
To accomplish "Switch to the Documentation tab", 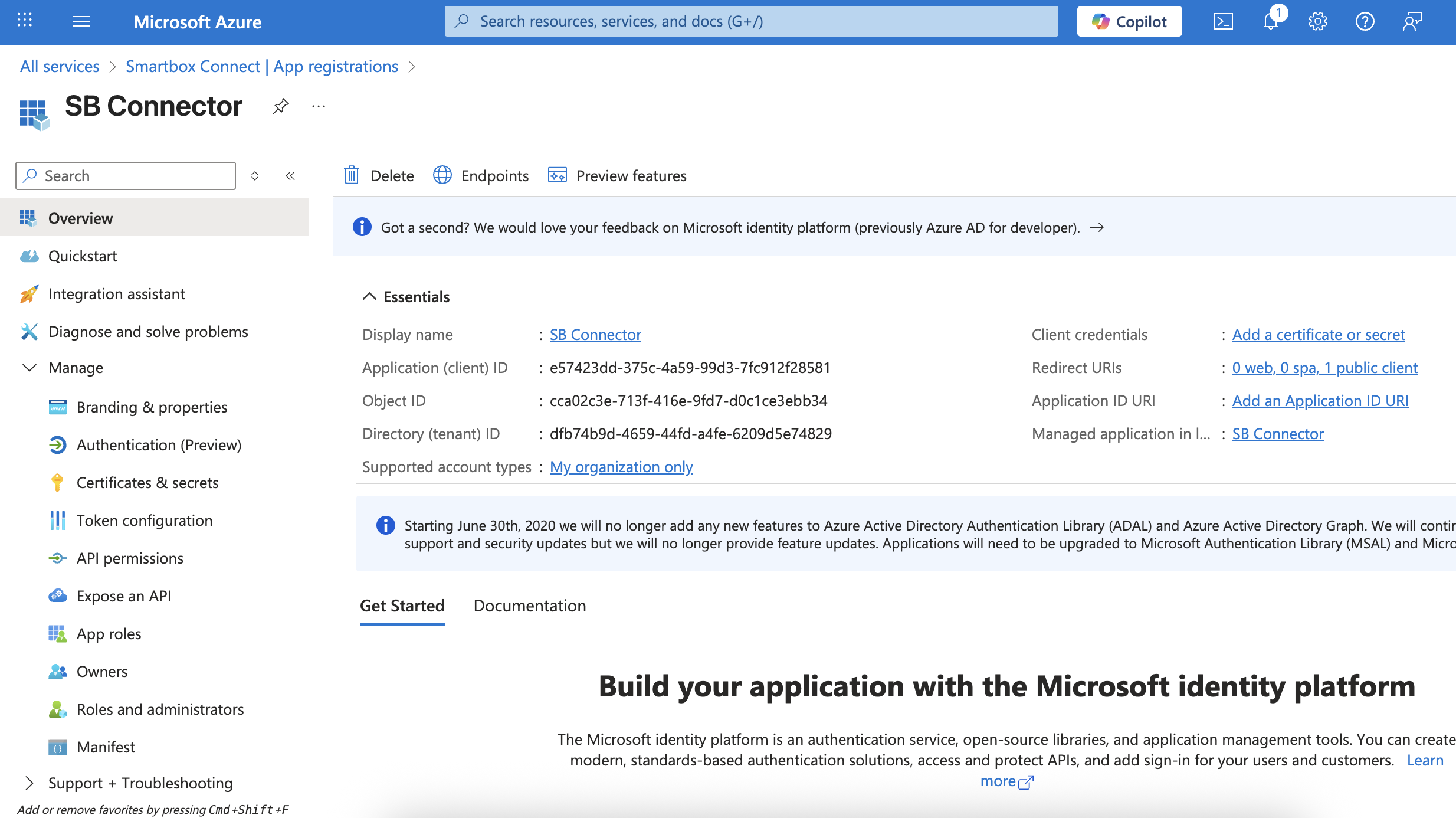I will pos(529,606).
